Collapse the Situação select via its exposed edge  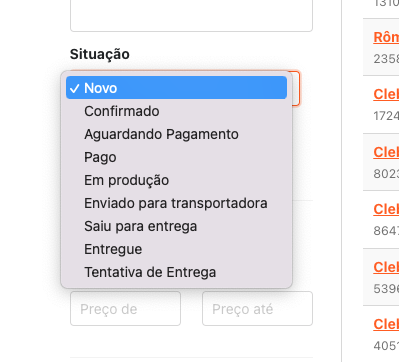tap(296, 88)
